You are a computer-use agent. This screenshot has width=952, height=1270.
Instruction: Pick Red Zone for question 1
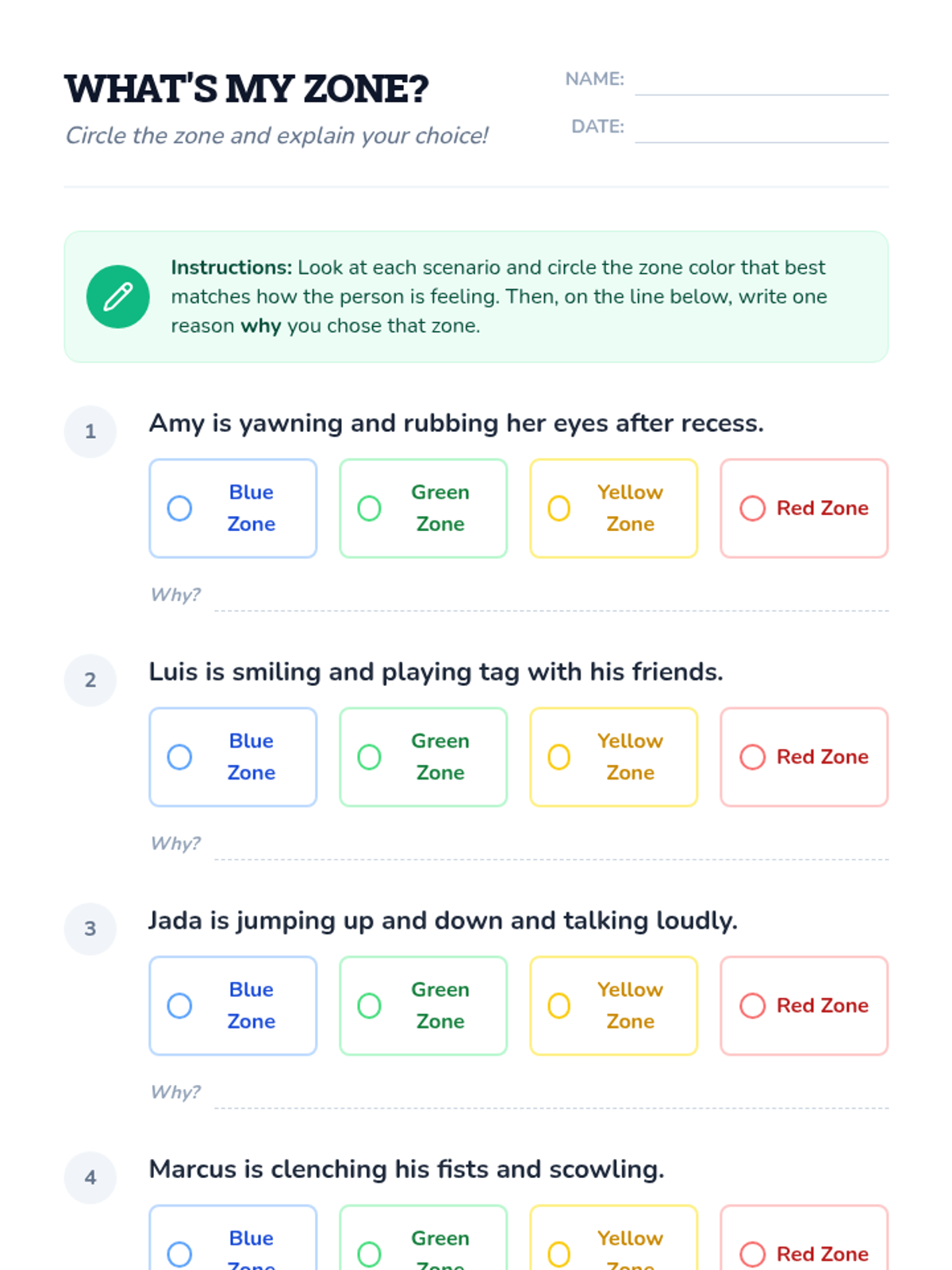804,508
